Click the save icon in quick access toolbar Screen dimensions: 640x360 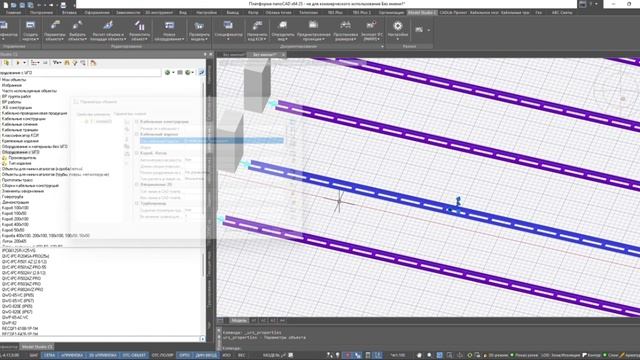[22, 5]
